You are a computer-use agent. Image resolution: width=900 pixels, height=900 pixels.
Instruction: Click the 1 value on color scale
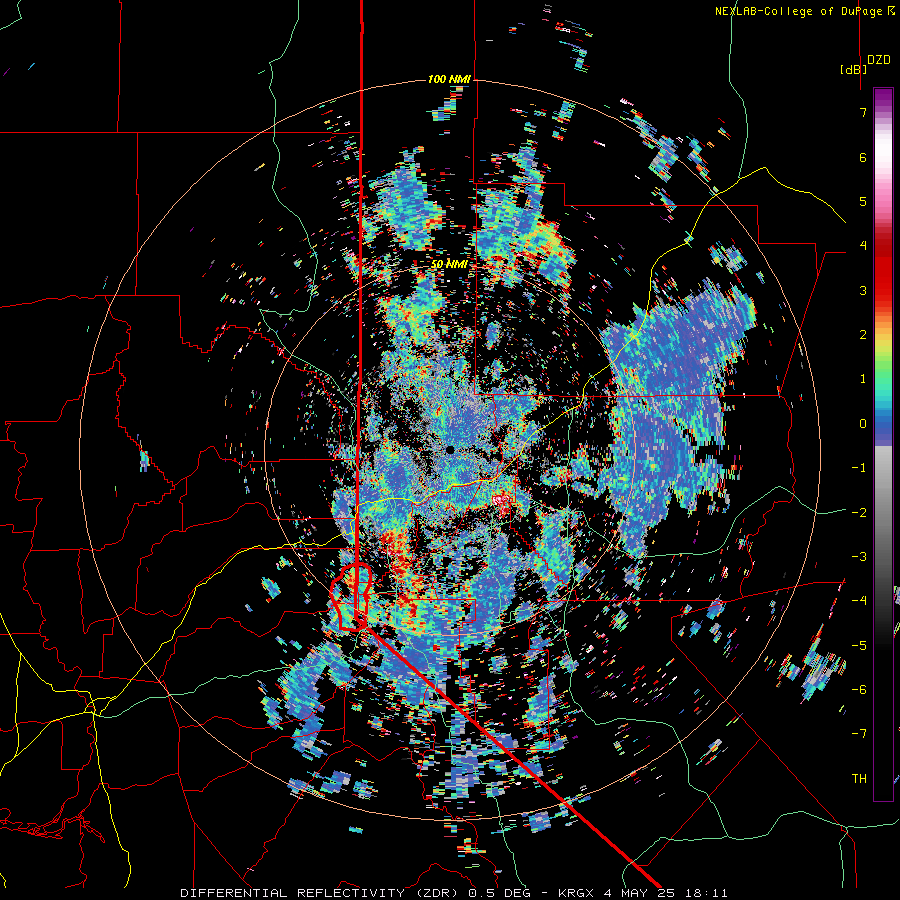pyautogui.click(x=863, y=379)
